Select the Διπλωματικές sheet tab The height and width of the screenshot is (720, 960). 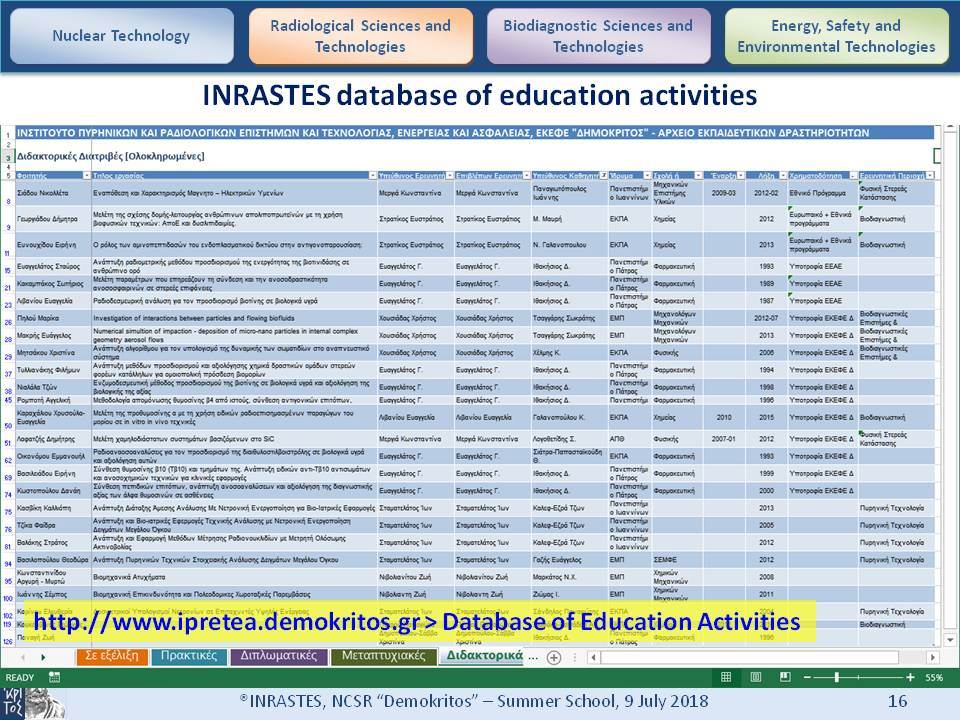coord(279,656)
